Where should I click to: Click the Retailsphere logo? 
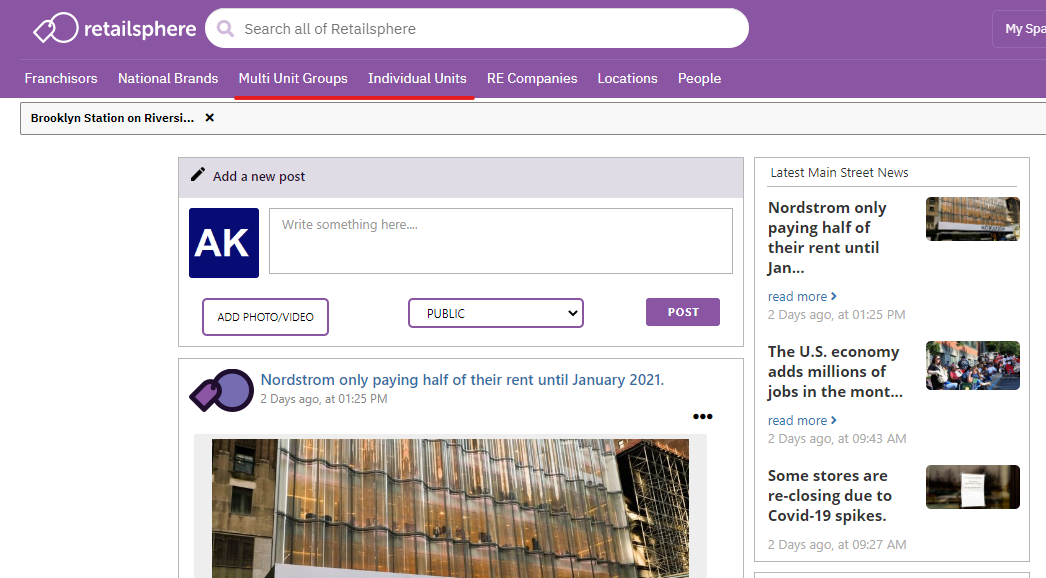[x=115, y=29]
